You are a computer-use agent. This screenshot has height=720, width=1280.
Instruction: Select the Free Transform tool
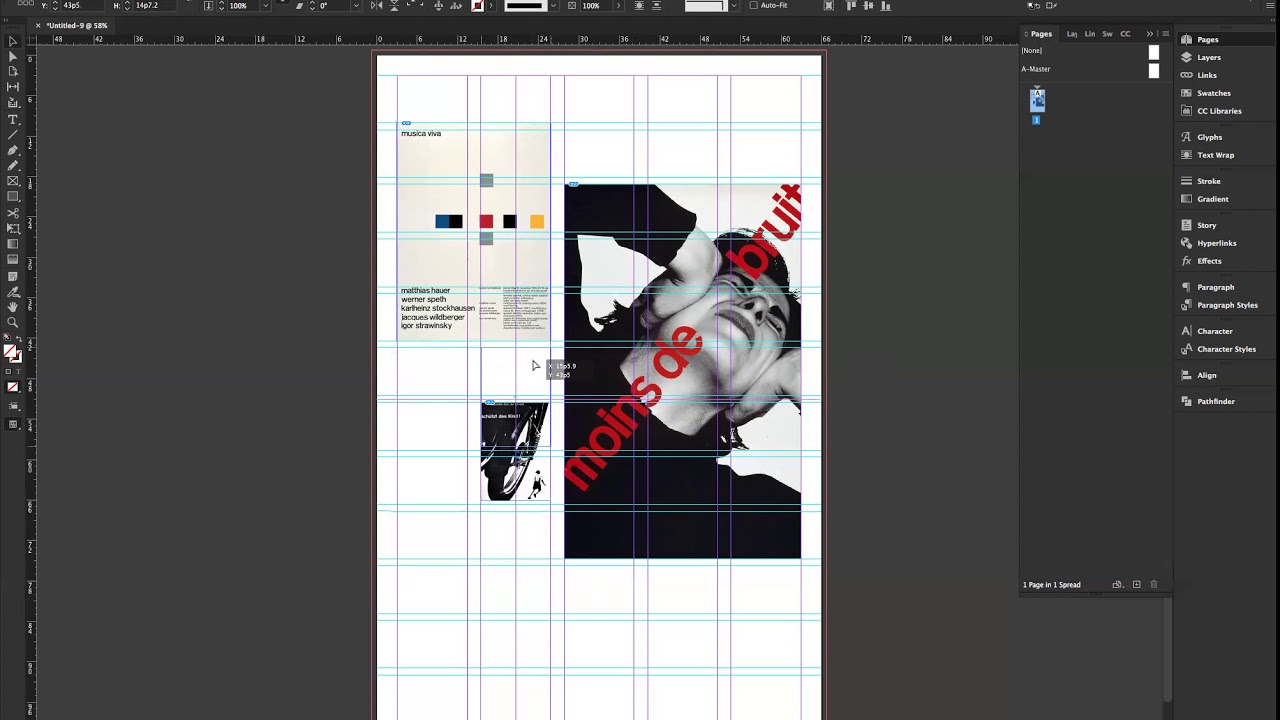13,228
